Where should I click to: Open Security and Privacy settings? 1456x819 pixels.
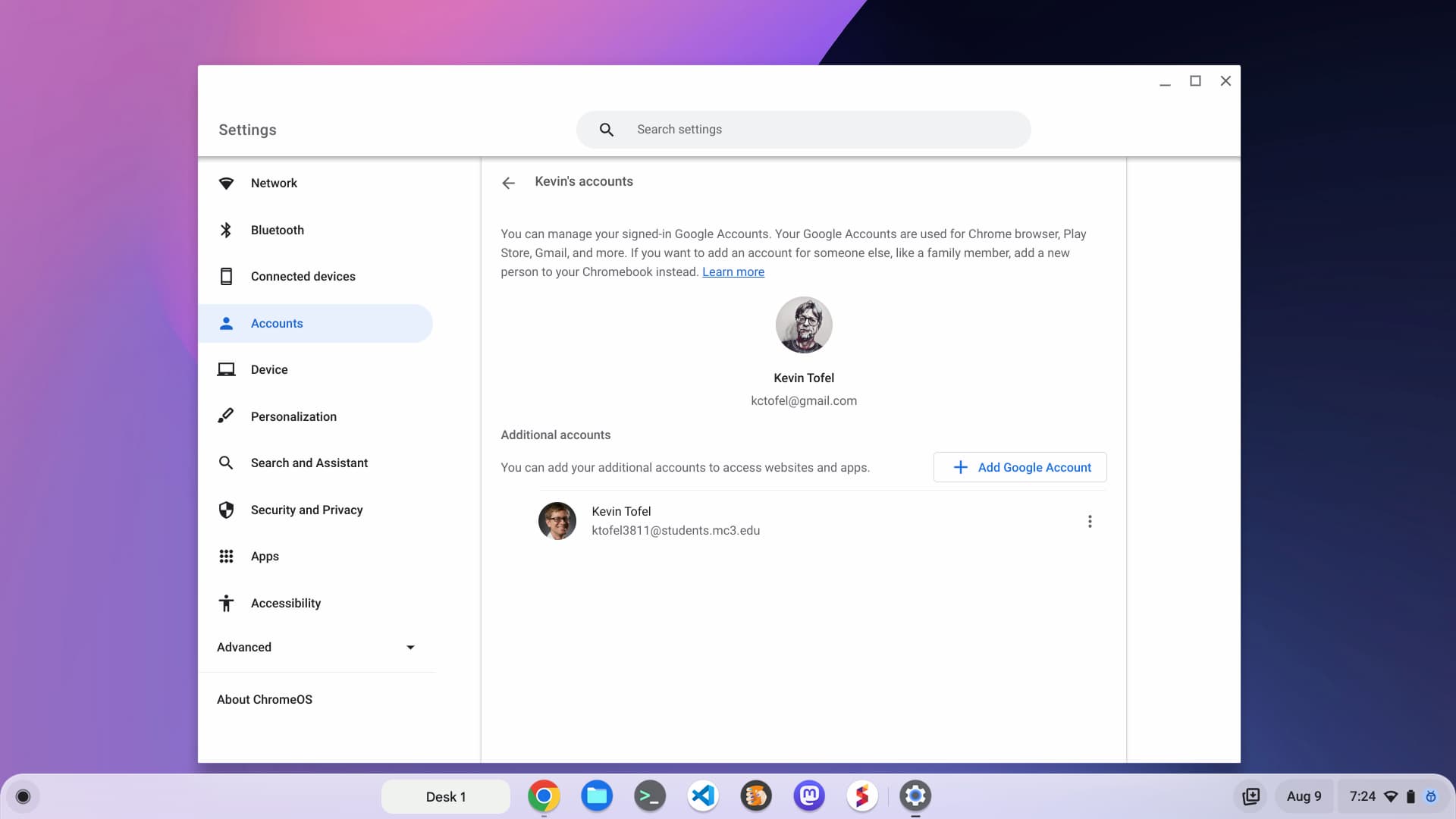(307, 510)
